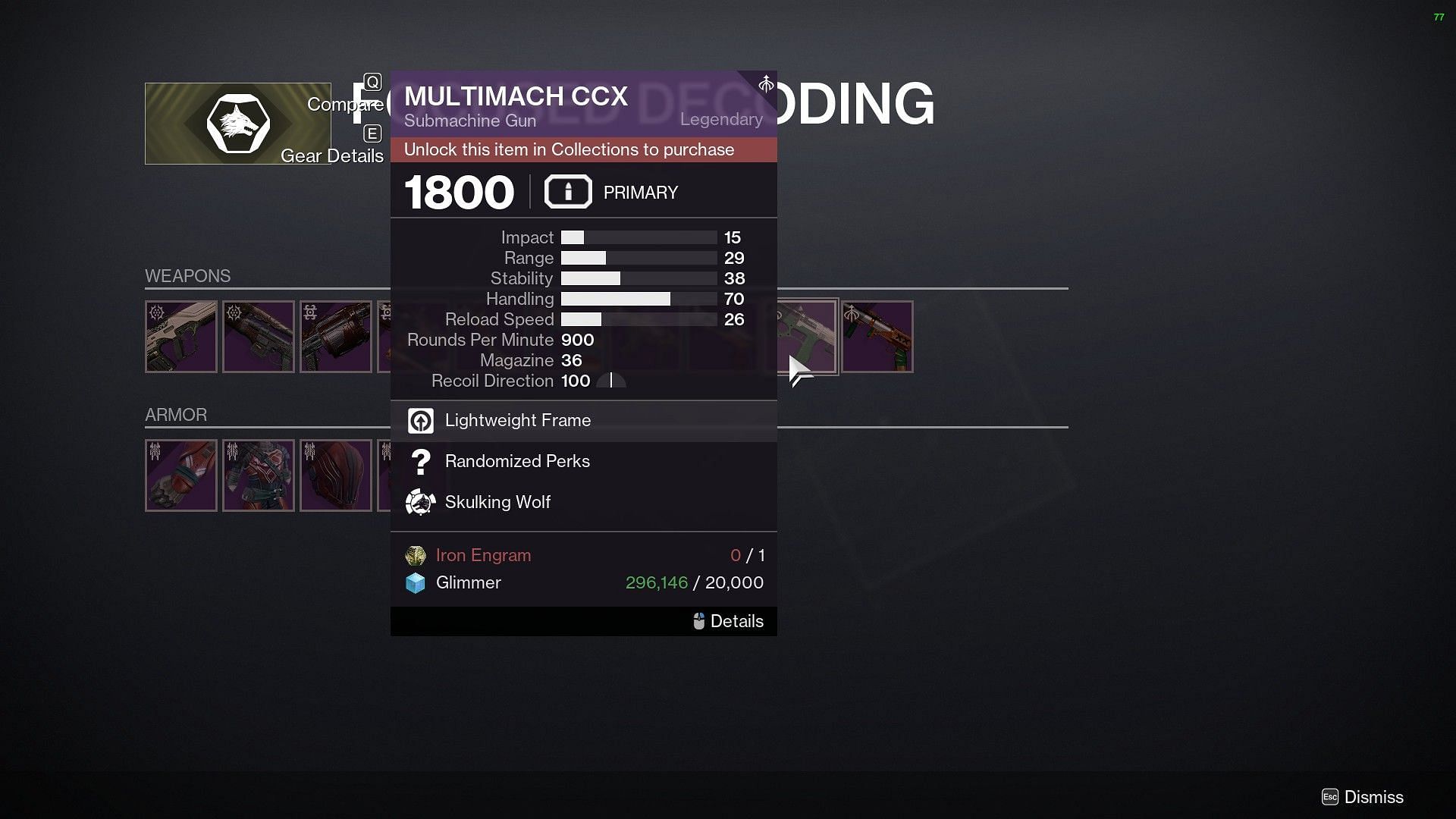This screenshot has width=1456, height=819.
Task: Click the Skulking Wolf perk icon
Action: point(419,502)
